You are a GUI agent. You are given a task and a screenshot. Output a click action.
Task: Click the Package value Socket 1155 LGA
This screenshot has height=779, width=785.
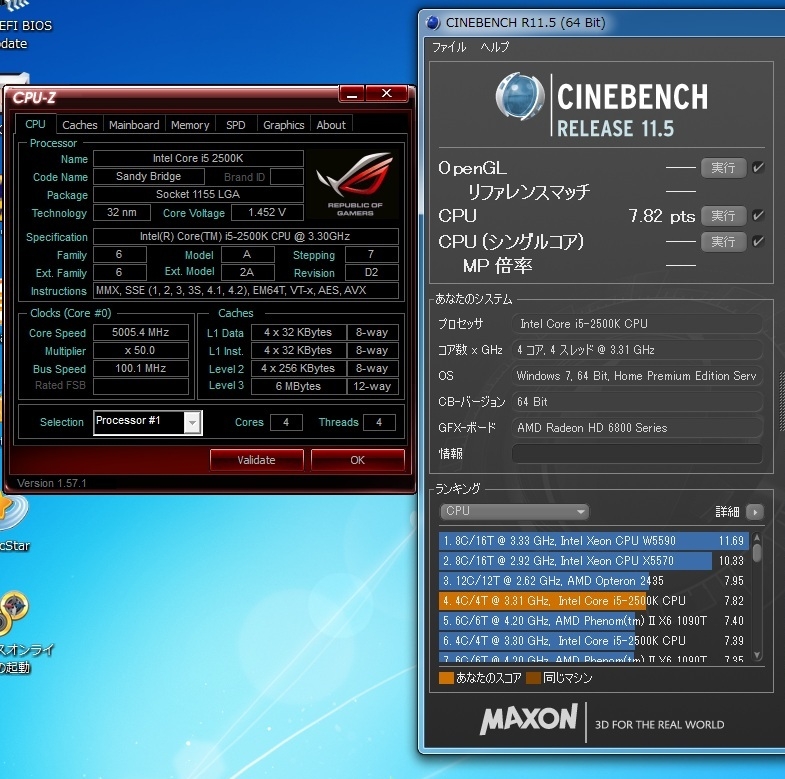[198, 194]
